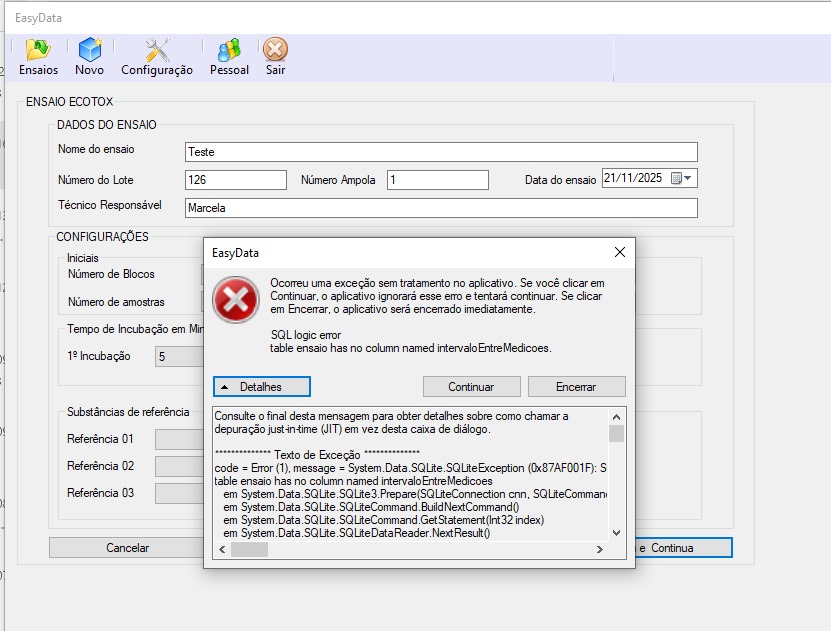Click the Sair exit icon
This screenshot has width=831, height=631.
(275, 50)
